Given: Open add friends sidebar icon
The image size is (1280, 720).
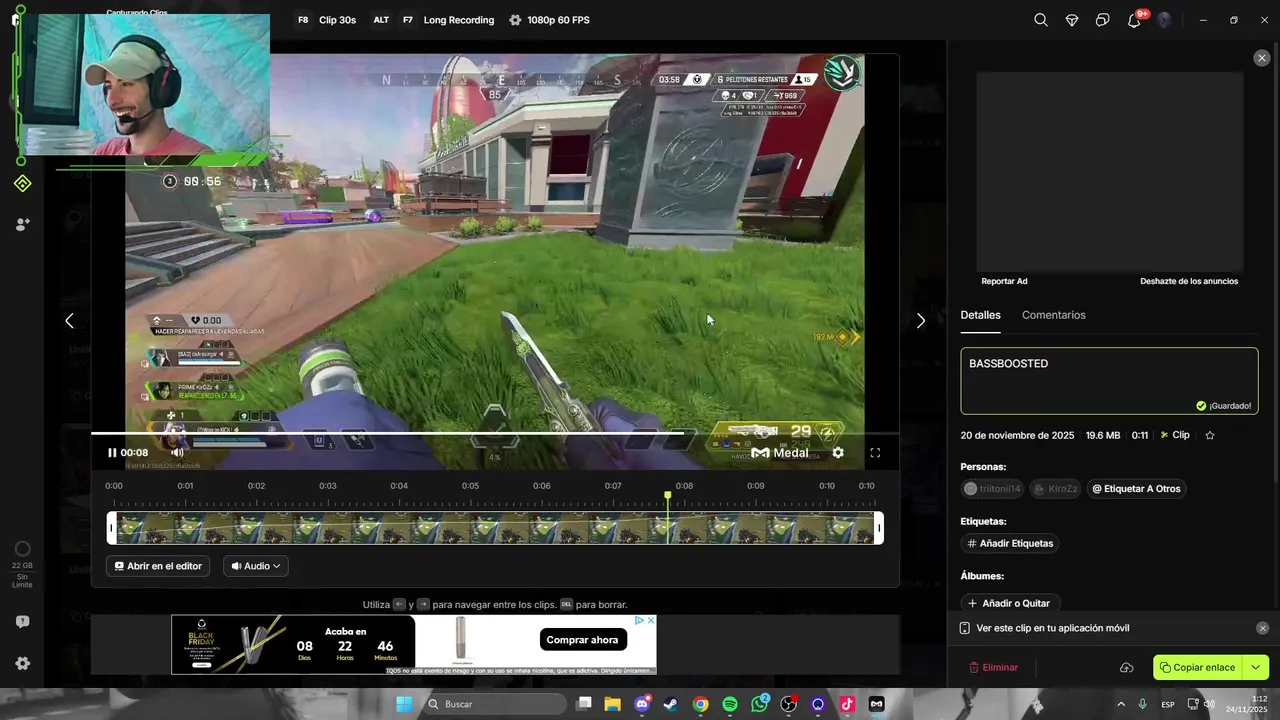Looking at the screenshot, I should [x=22, y=225].
